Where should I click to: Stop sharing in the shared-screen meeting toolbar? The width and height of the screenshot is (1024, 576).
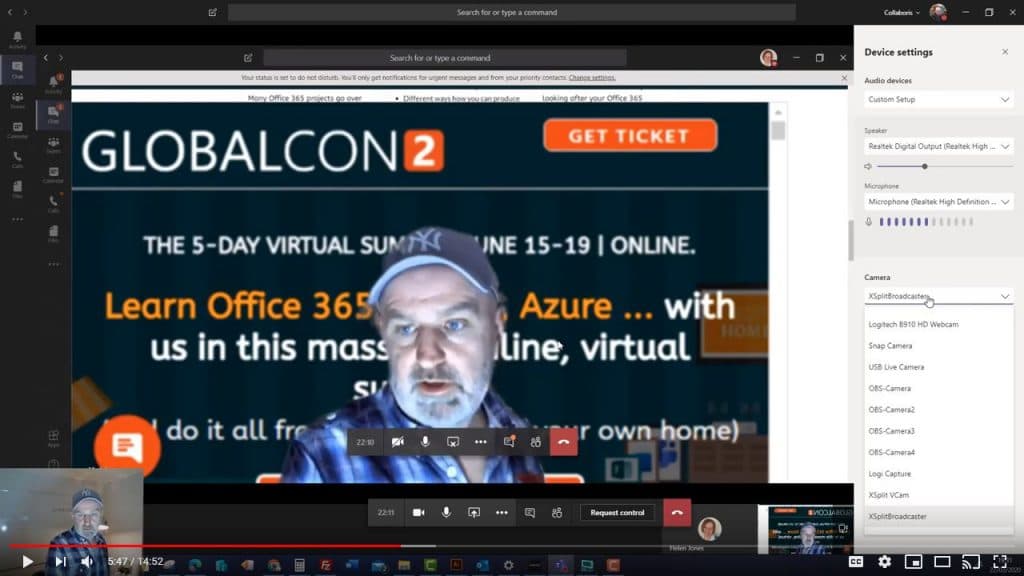[x=453, y=442]
